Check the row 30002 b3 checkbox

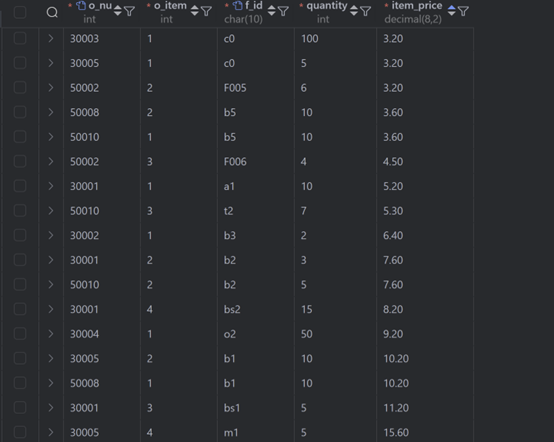point(20,235)
